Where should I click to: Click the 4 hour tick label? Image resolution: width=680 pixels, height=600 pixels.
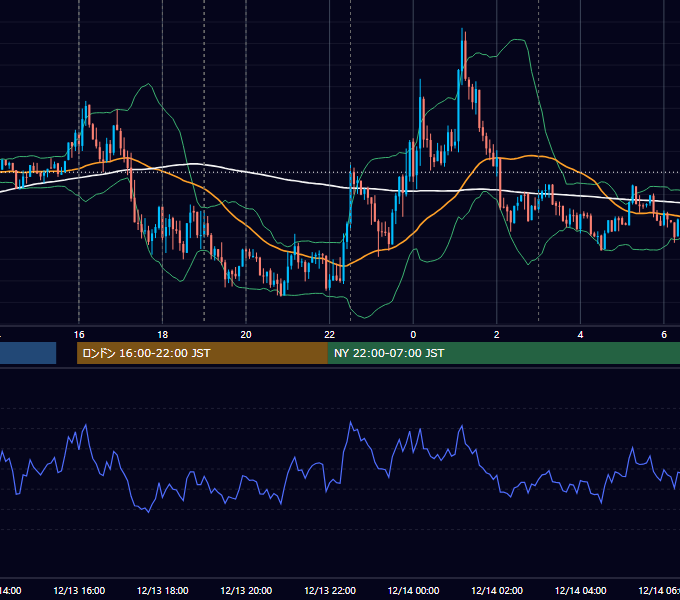[x=580, y=335]
